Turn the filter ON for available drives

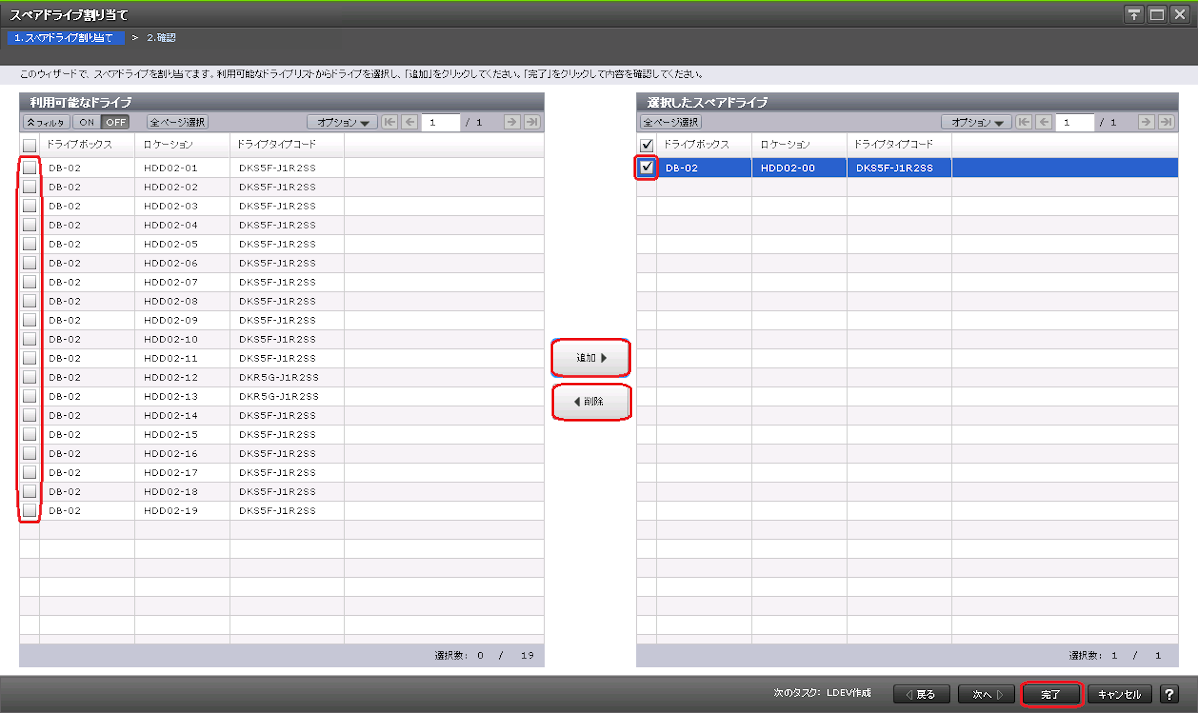86,122
